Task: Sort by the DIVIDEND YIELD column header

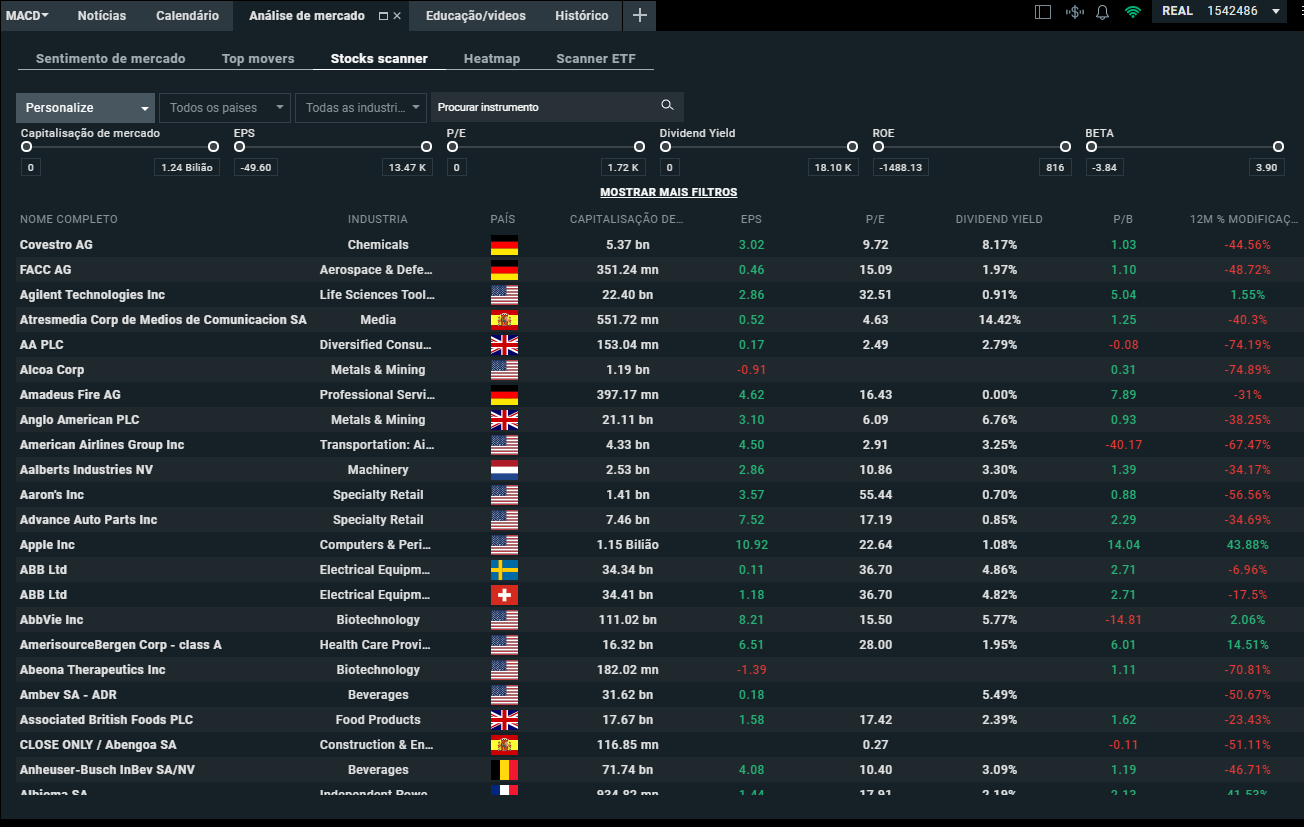Action: point(999,219)
